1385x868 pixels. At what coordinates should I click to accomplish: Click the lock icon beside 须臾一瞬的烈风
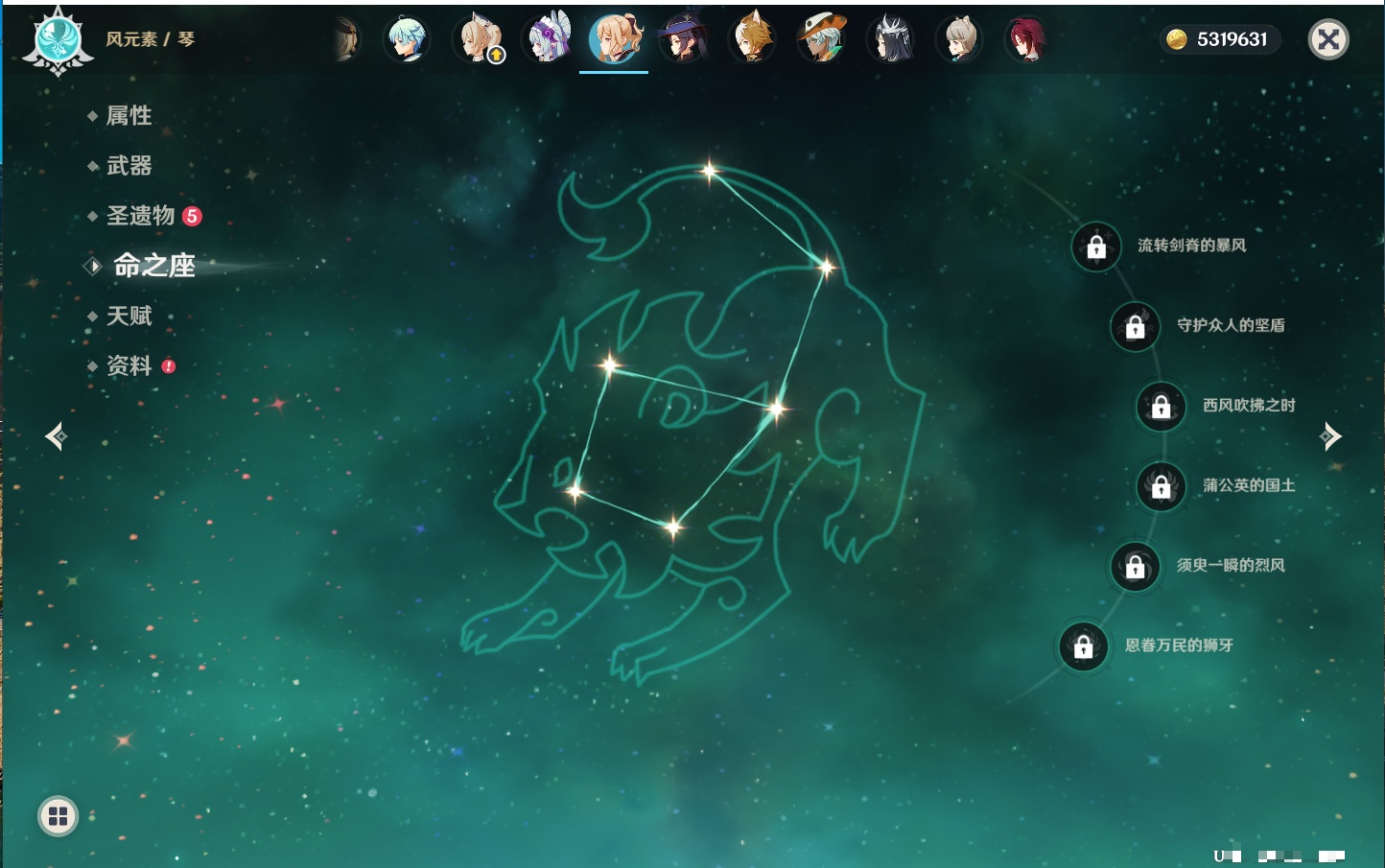[x=1136, y=567]
